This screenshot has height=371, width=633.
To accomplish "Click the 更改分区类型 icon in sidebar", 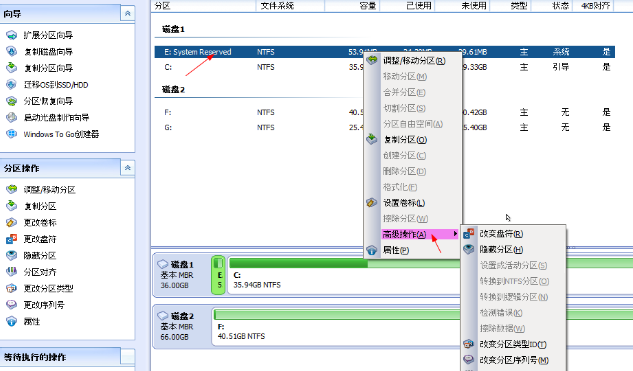I will click(12, 288).
